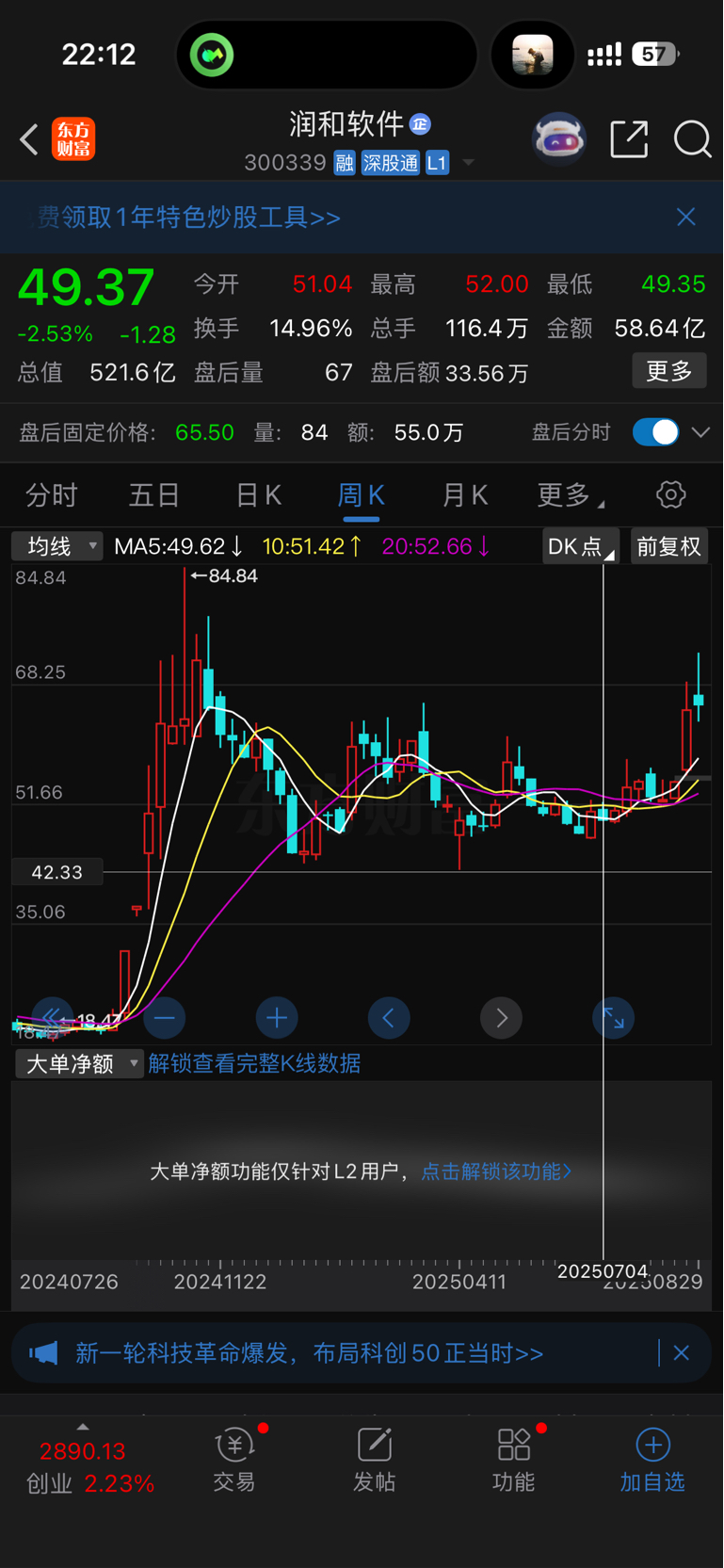Expand the stock title dropdown arrow

point(468,163)
